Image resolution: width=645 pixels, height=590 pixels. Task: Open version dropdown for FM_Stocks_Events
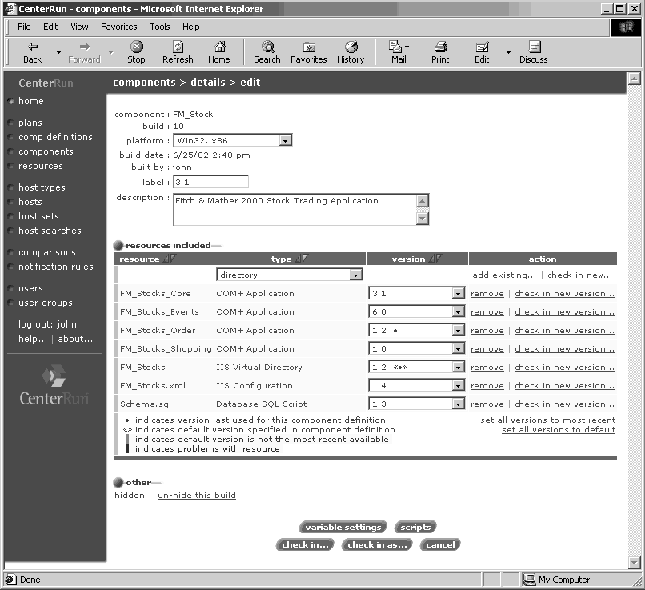[458, 312]
